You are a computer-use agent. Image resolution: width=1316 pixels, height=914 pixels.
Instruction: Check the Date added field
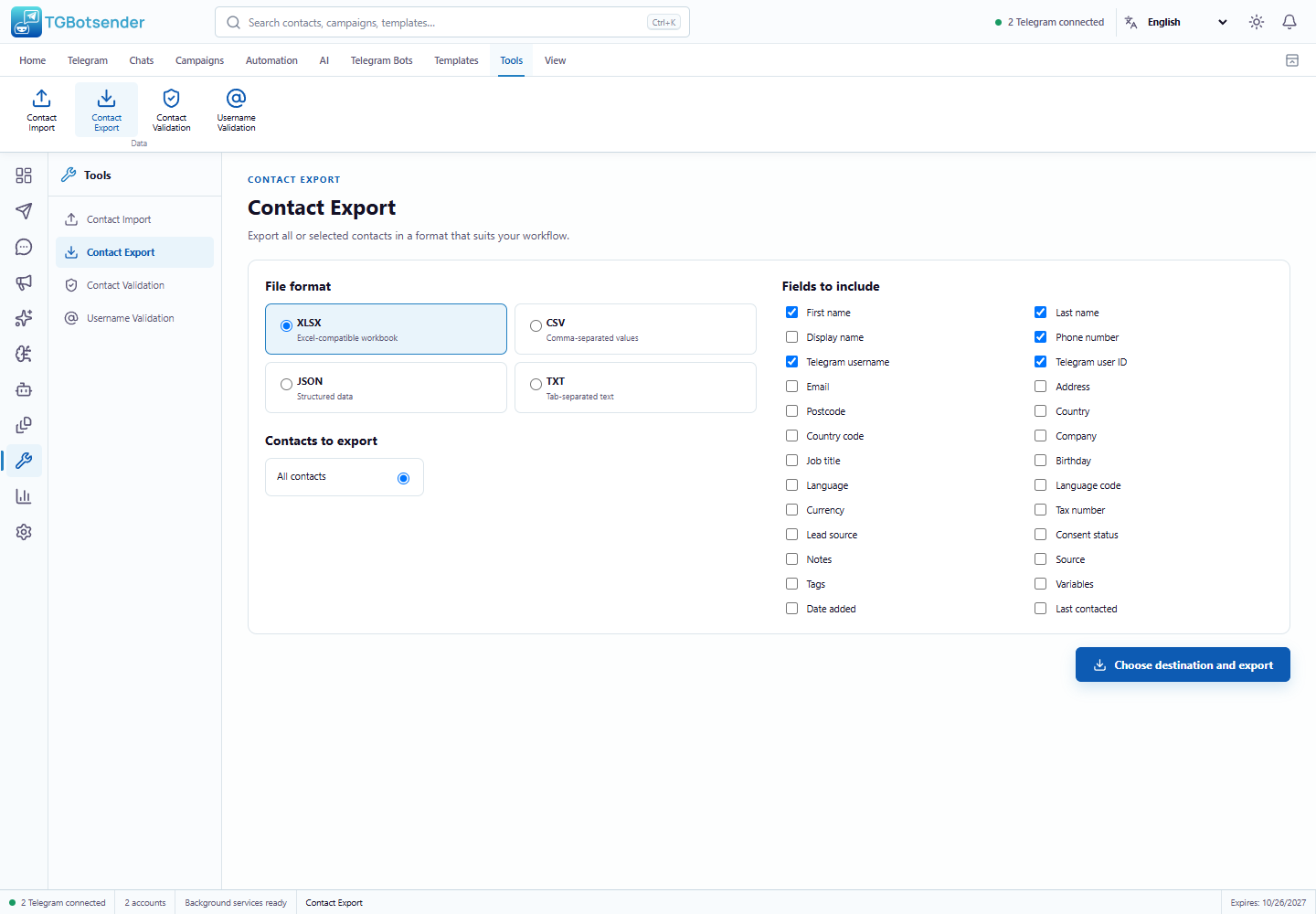(792, 609)
